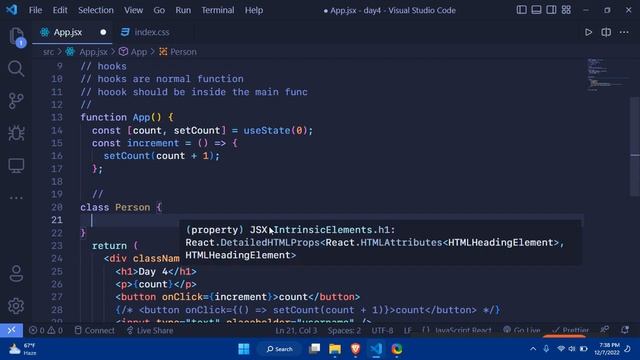This screenshot has height=360, width=640.
Task: Click the VS Code logo icon
Action: click(x=11, y=10)
